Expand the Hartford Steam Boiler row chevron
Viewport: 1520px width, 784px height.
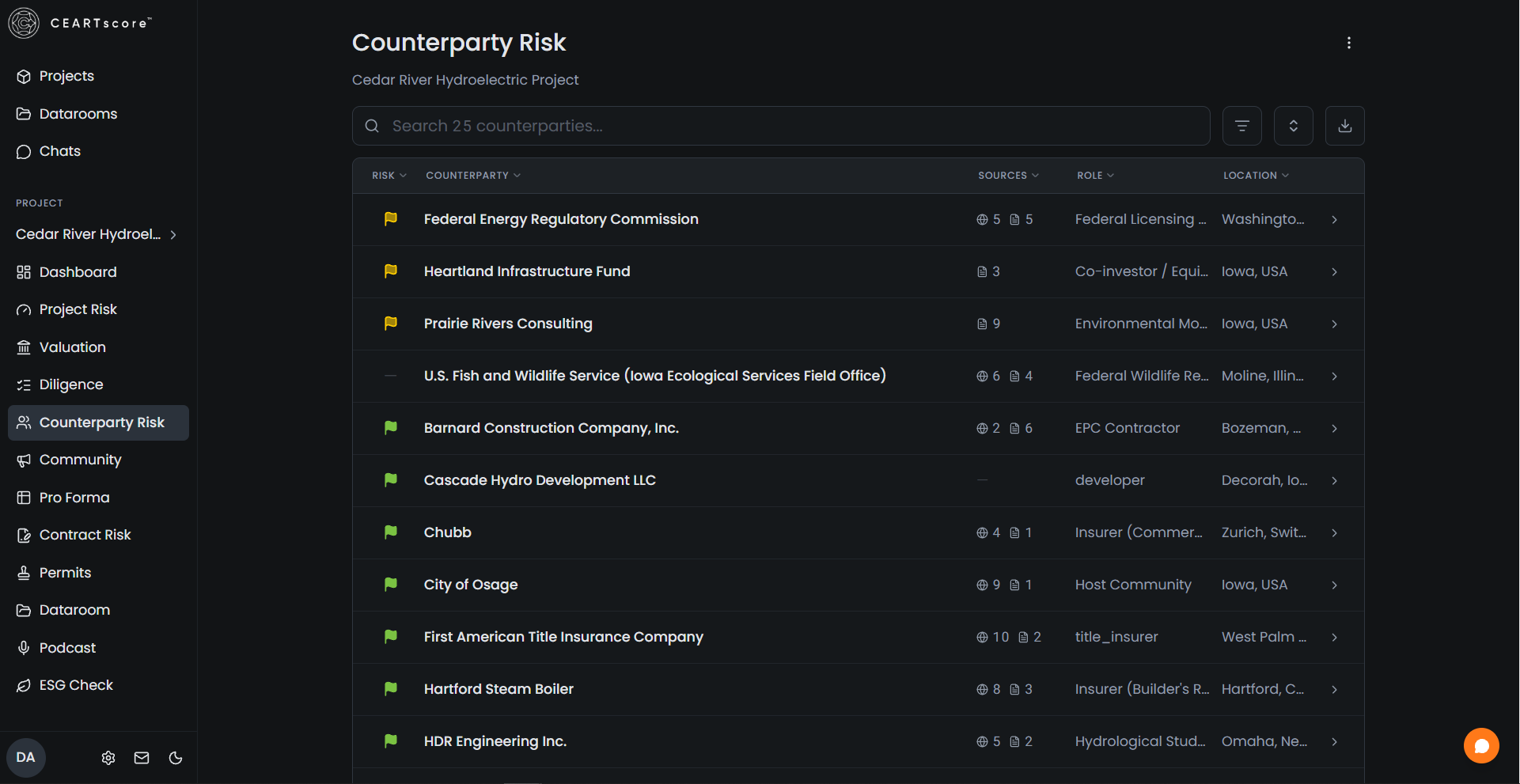[1334, 689]
